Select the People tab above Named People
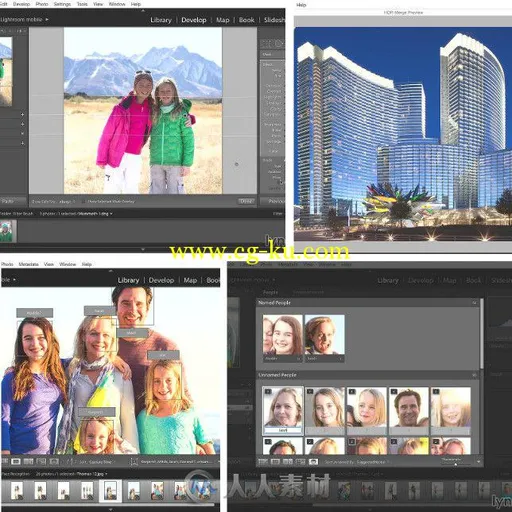This screenshot has height=512, width=512. coord(270,292)
